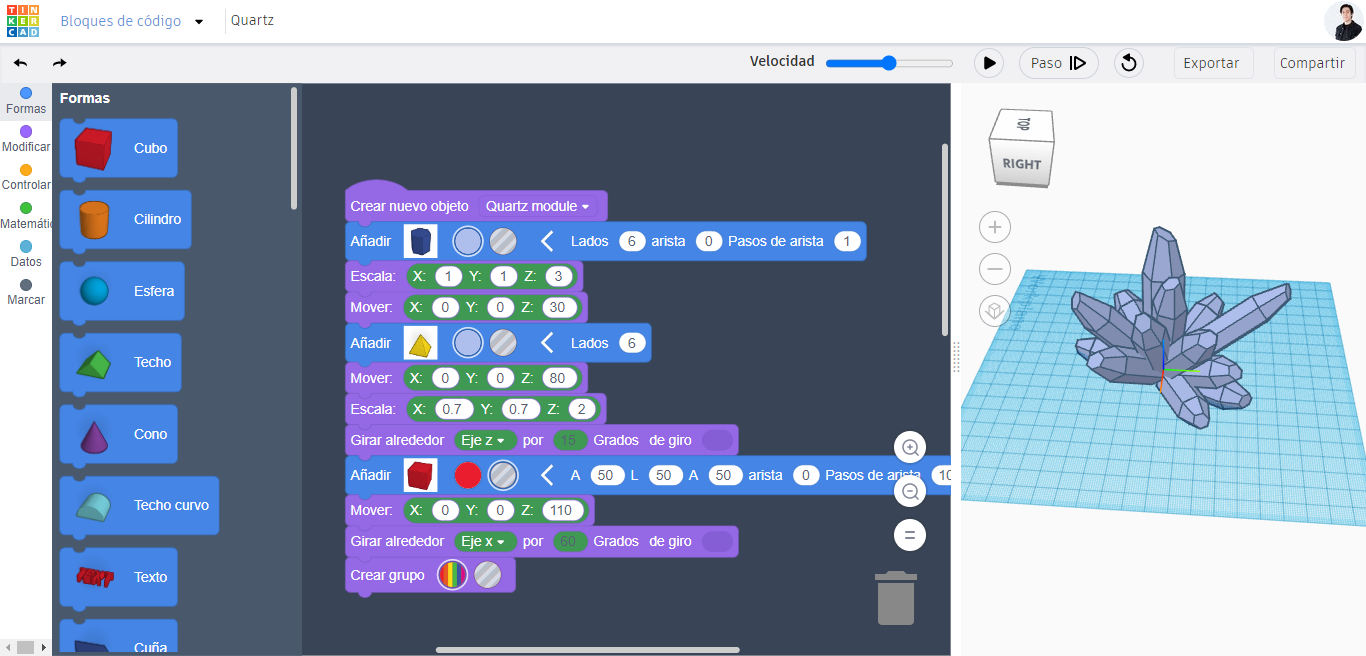The image size is (1366, 656).
Task: Select the Formas category
Action: click(x=26, y=101)
